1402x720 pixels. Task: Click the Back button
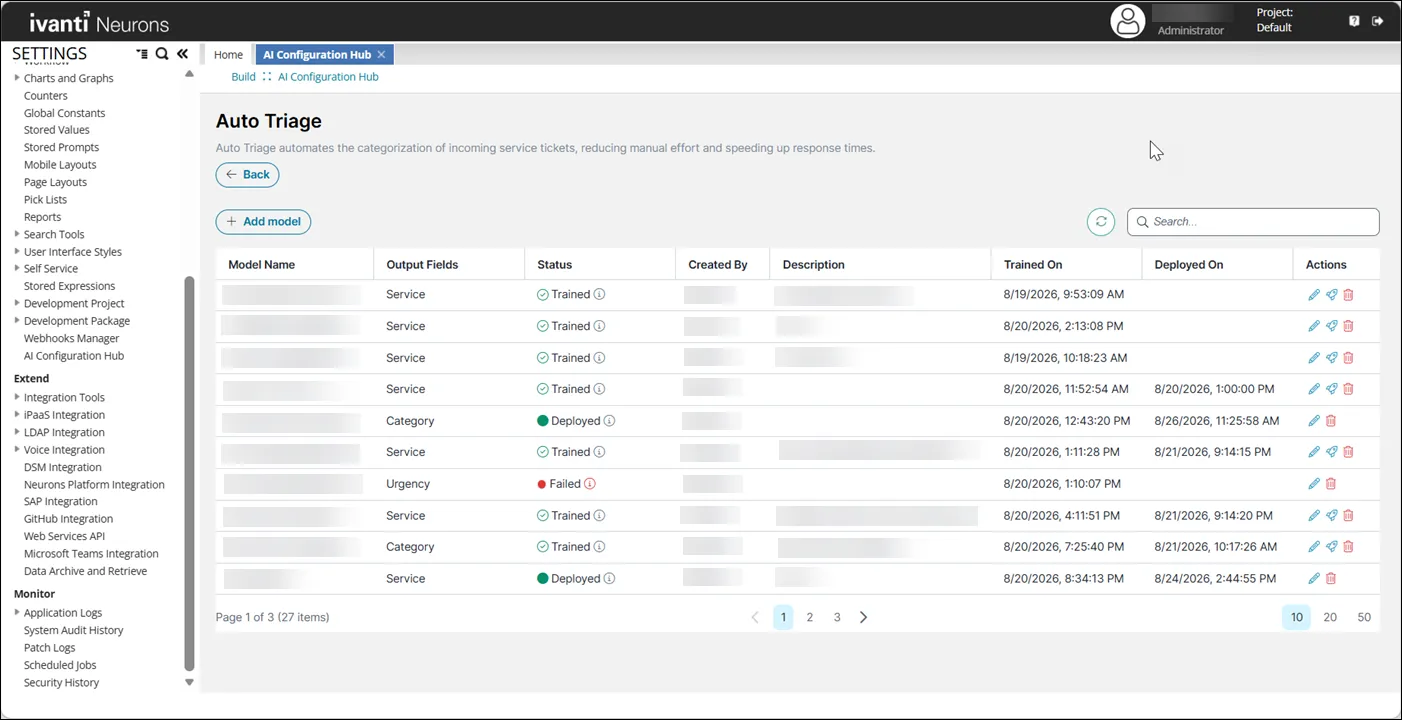point(247,175)
